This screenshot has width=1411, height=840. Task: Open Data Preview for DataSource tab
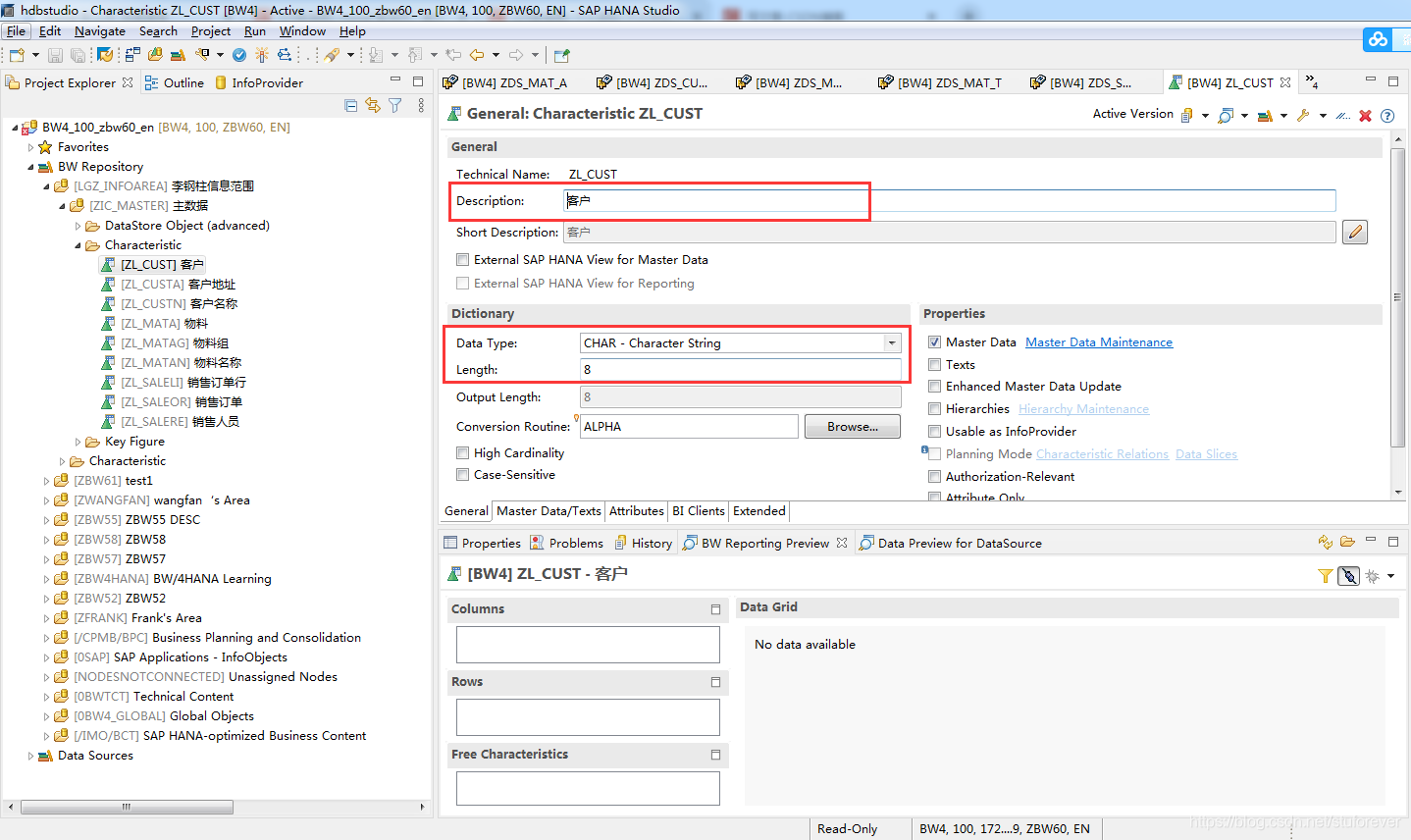(950, 543)
